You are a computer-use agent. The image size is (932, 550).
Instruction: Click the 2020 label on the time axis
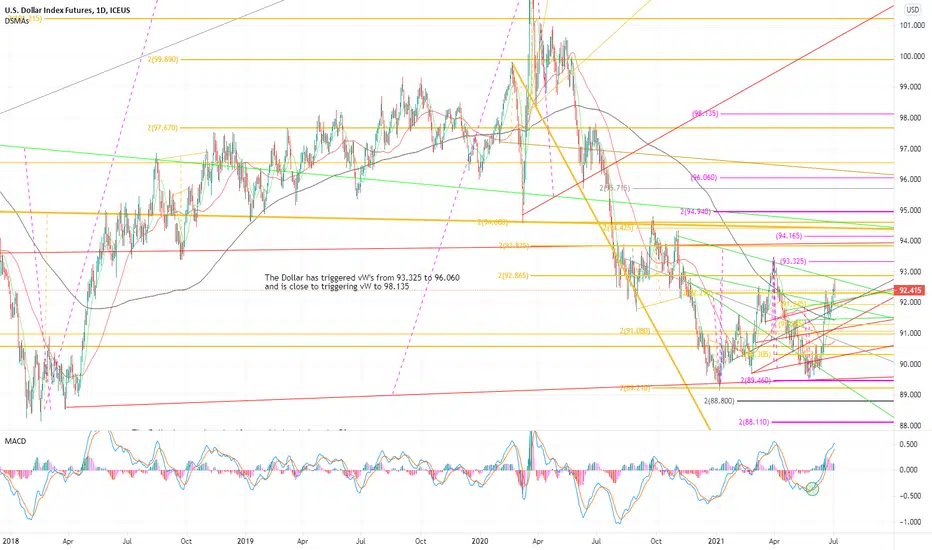click(479, 541)
